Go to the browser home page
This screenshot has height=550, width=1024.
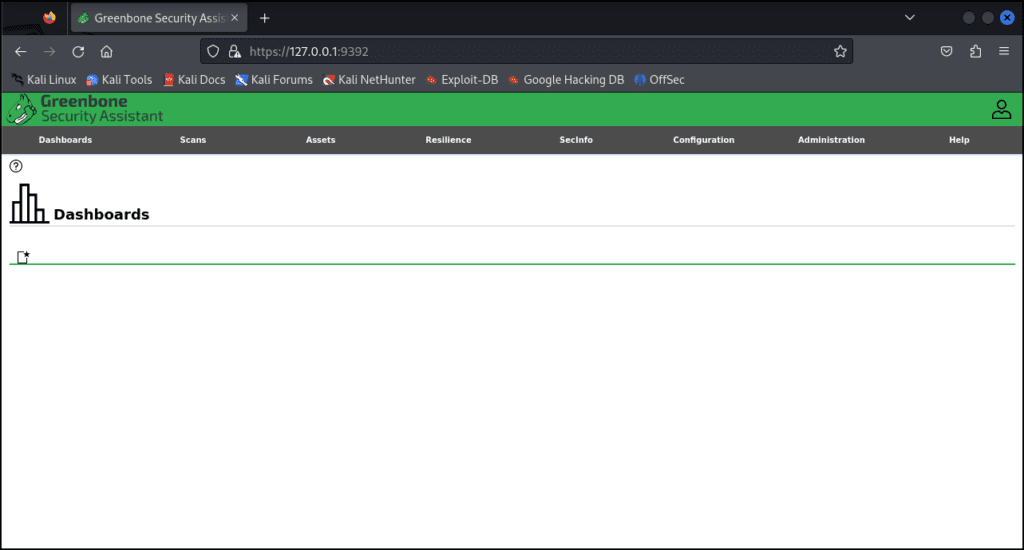coord(106,52)
